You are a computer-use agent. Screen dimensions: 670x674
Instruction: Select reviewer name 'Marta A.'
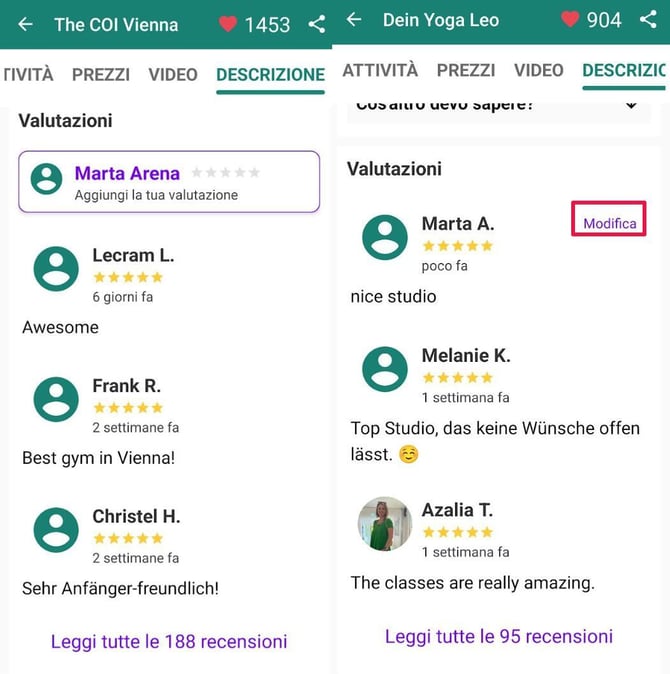(458, 224)
